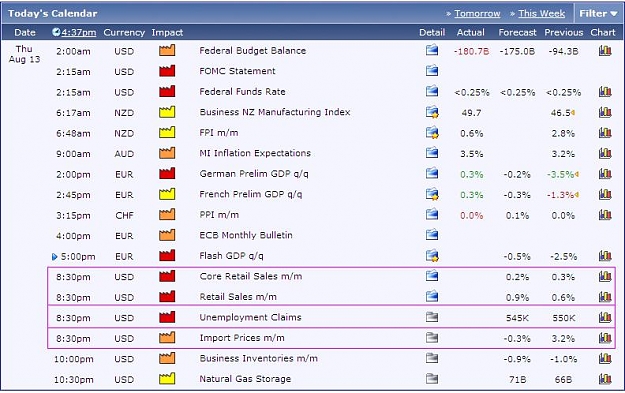The width and height of the screenshot is (625, 393).
Task: Expand the 5:00pm Flash GDP row arrow
Action: [x=55, y=257]
